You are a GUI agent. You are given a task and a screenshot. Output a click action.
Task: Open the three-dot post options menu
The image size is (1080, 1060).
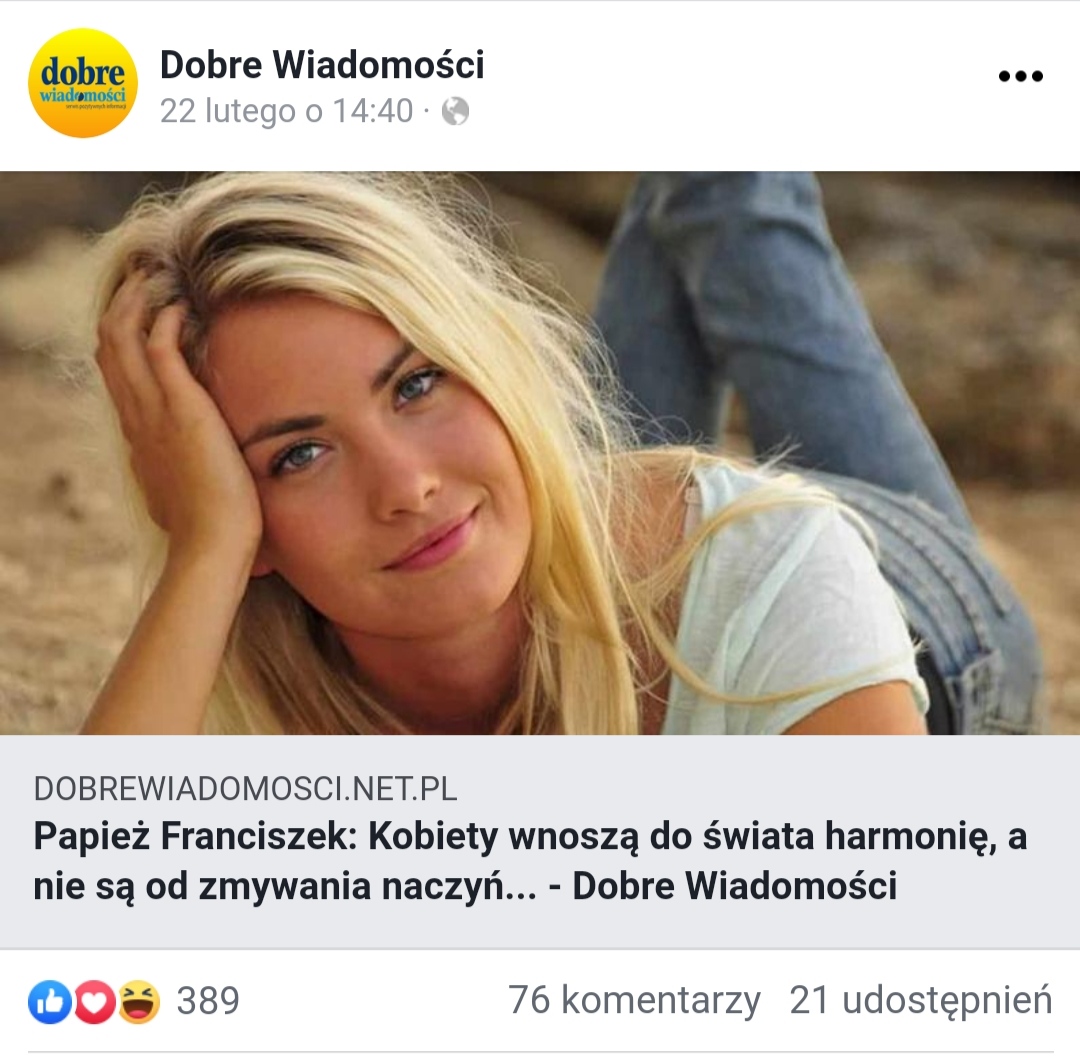[1021, 76]
